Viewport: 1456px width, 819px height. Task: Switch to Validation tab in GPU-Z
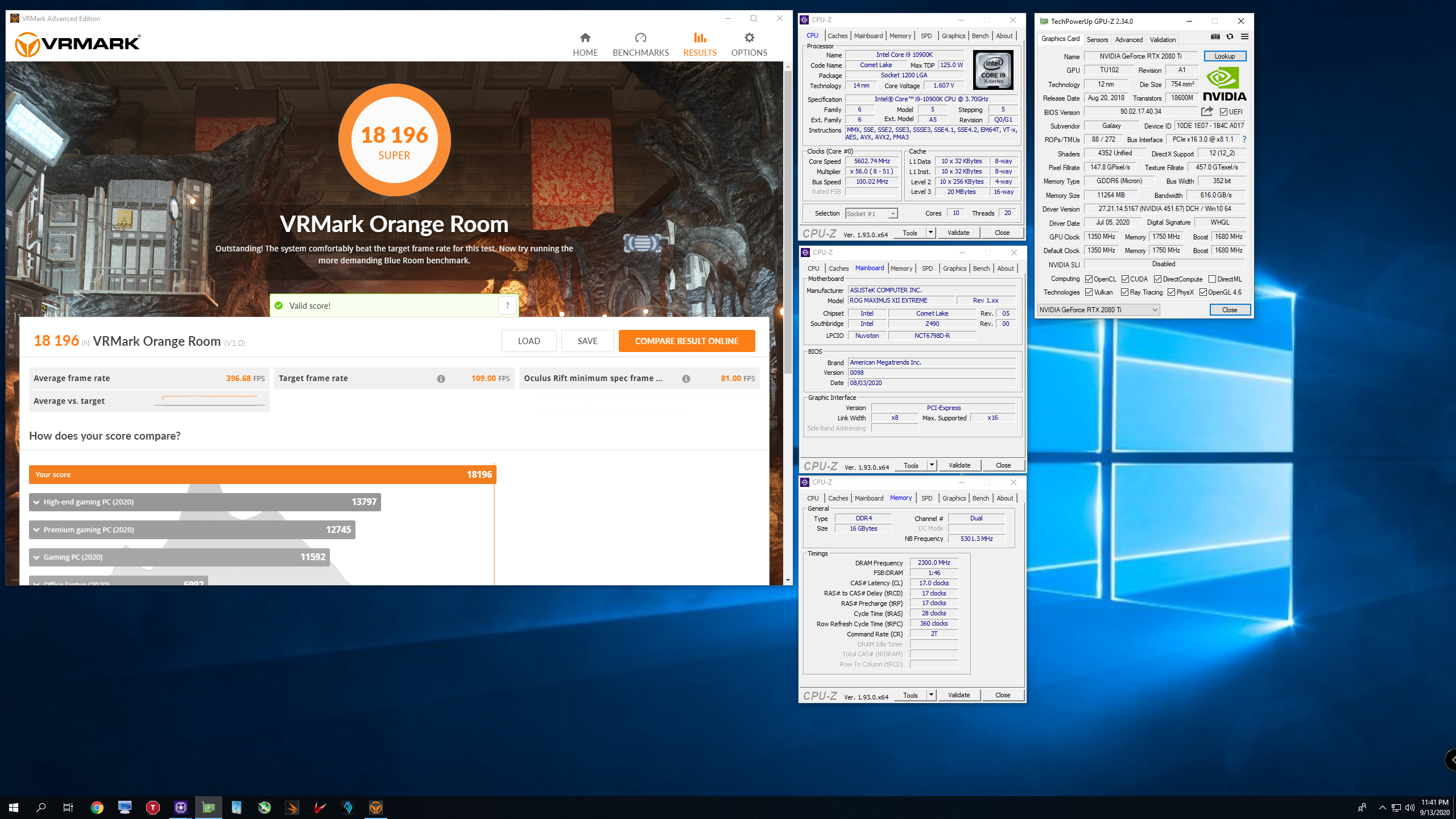coord(1163,39)
